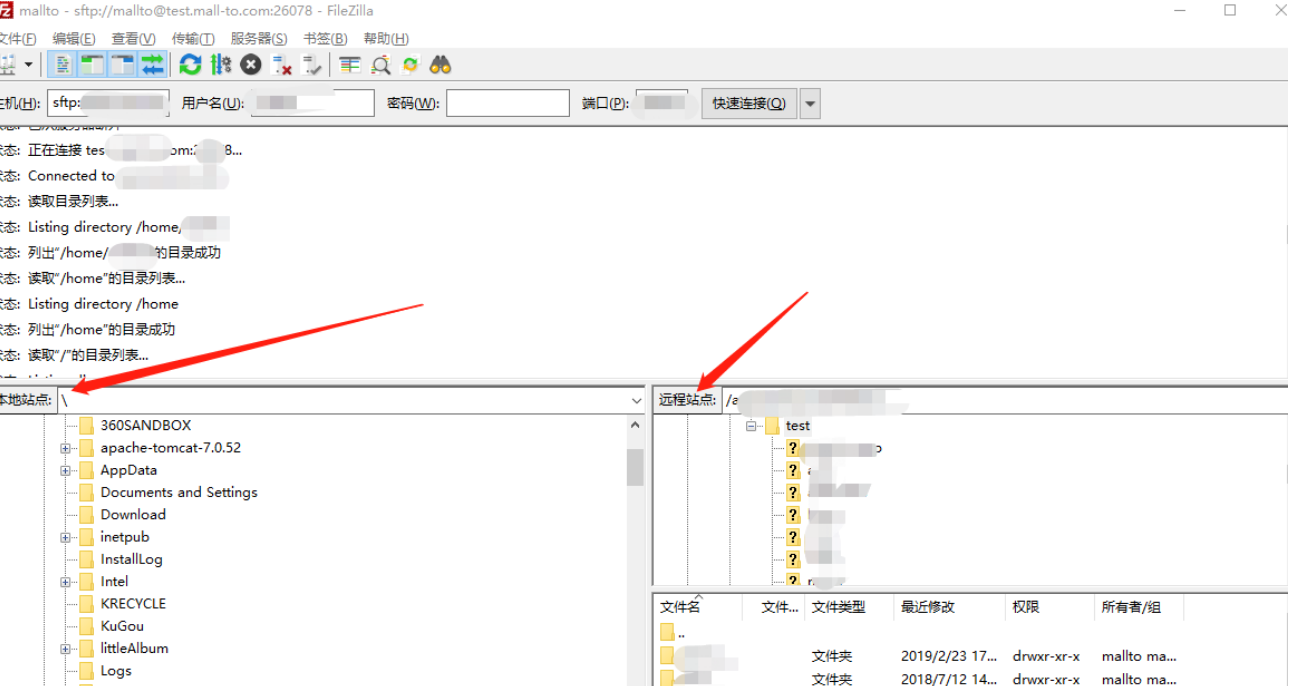Expand the littleAlbum folder node
This screenshot has width=1294, height=686.
tap(65, 648)
